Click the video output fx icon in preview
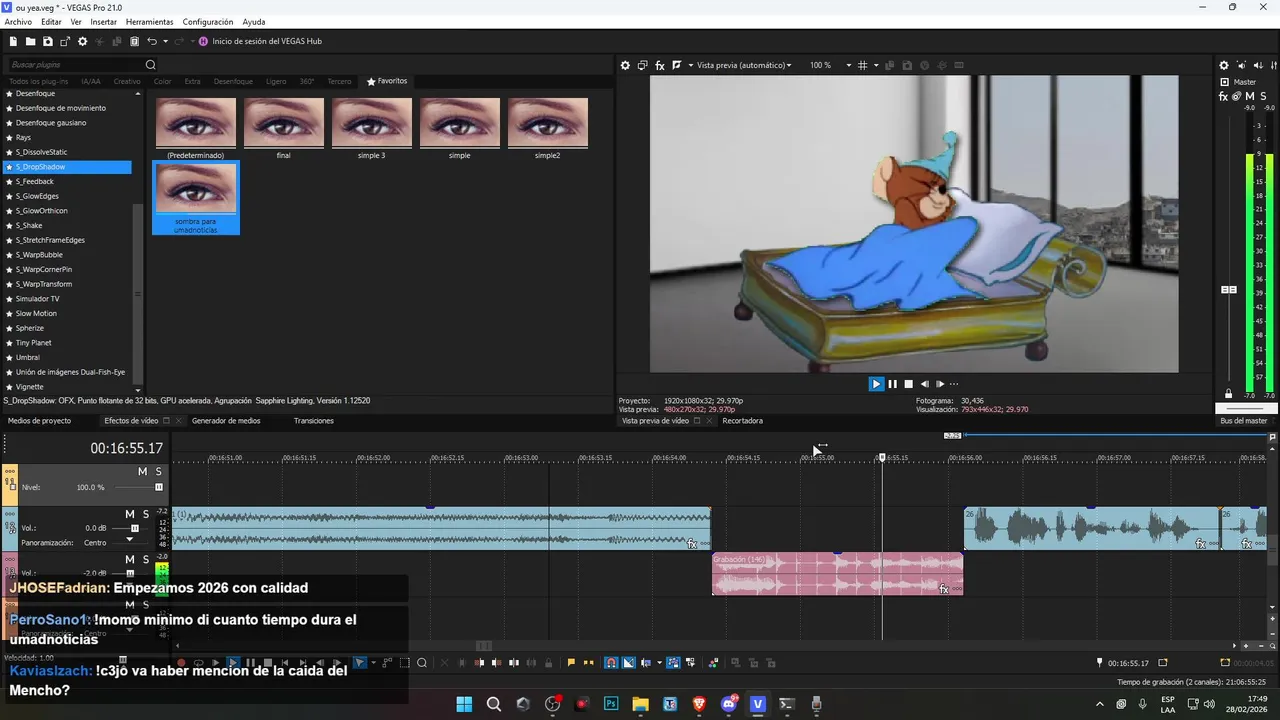The image size is (1280, 720). pyautogui.click(x=660, y=65)
